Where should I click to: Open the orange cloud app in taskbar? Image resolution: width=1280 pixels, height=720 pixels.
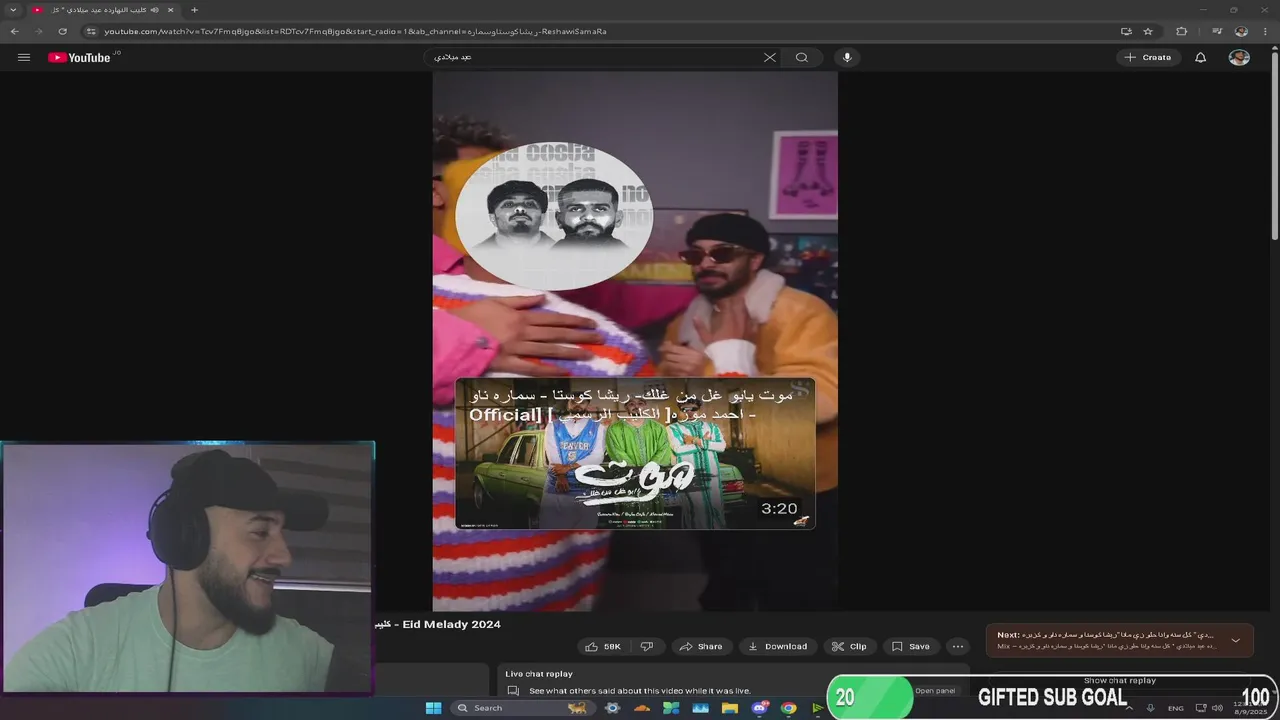tap(642, 708)
